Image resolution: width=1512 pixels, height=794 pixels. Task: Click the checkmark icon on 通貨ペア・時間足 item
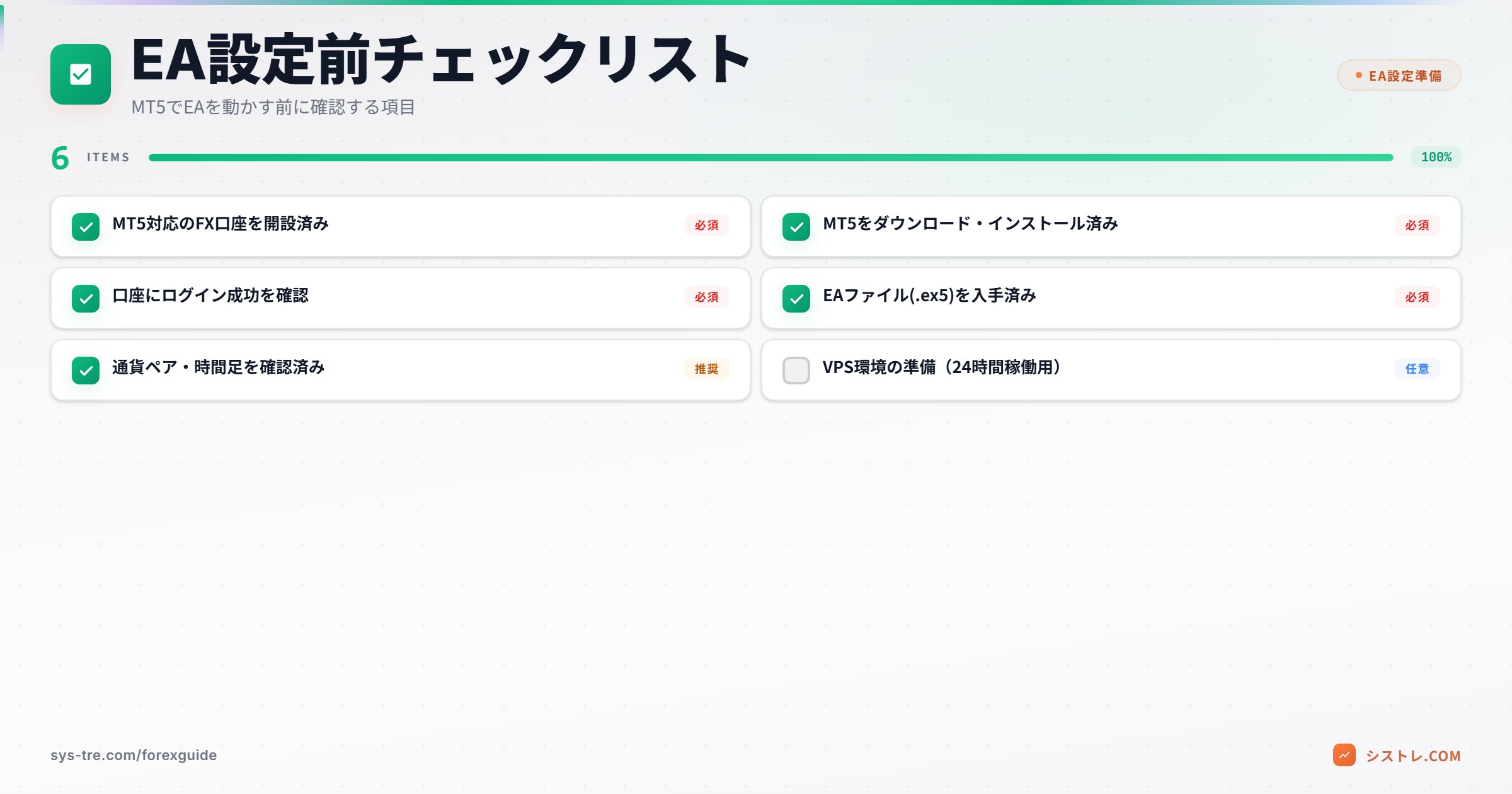pos(86,371)
